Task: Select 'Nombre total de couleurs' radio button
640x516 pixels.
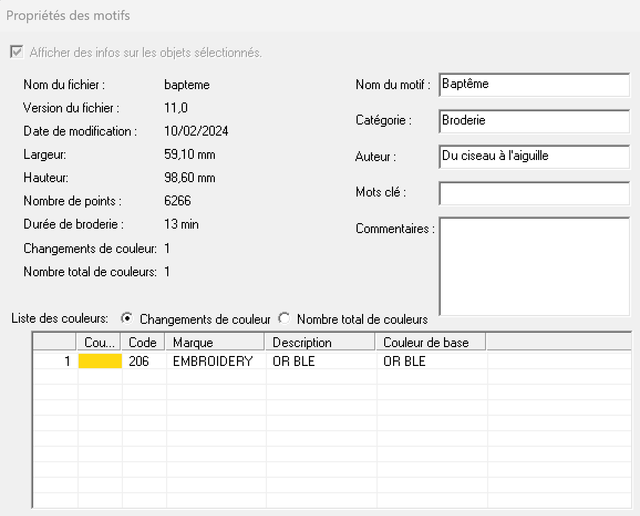Action: point(284,319)
